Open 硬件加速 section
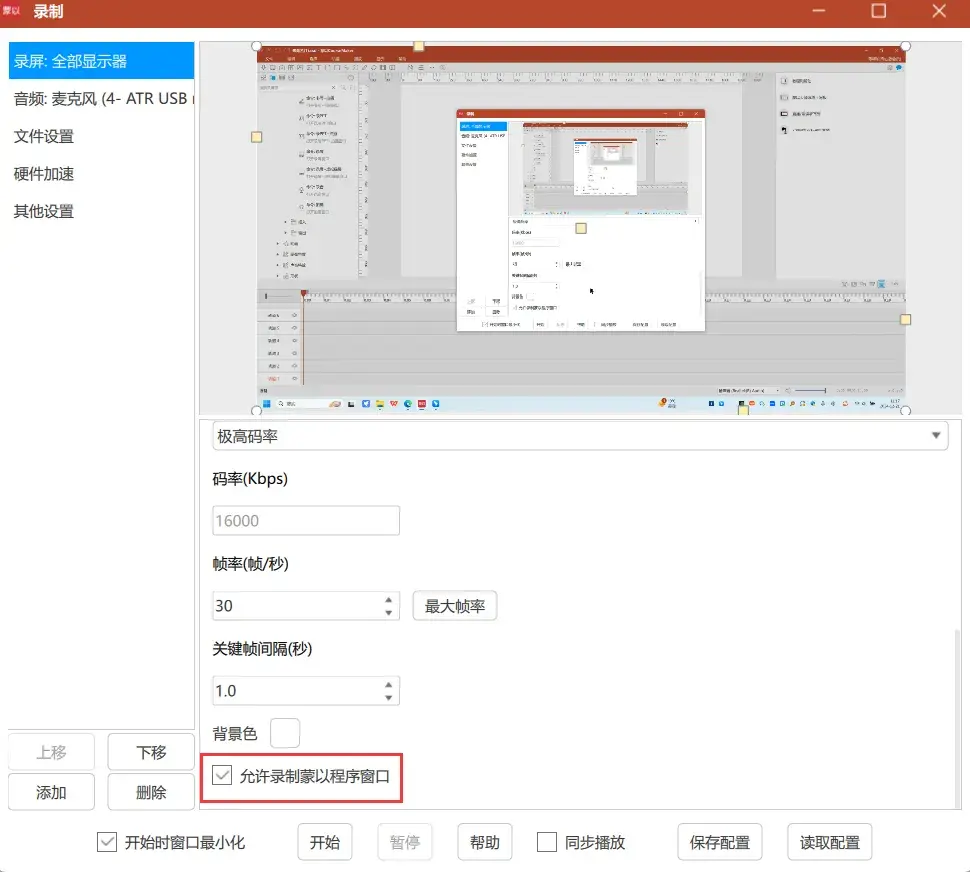The height and width of the screenshot is (872, 970). point(101,174)
